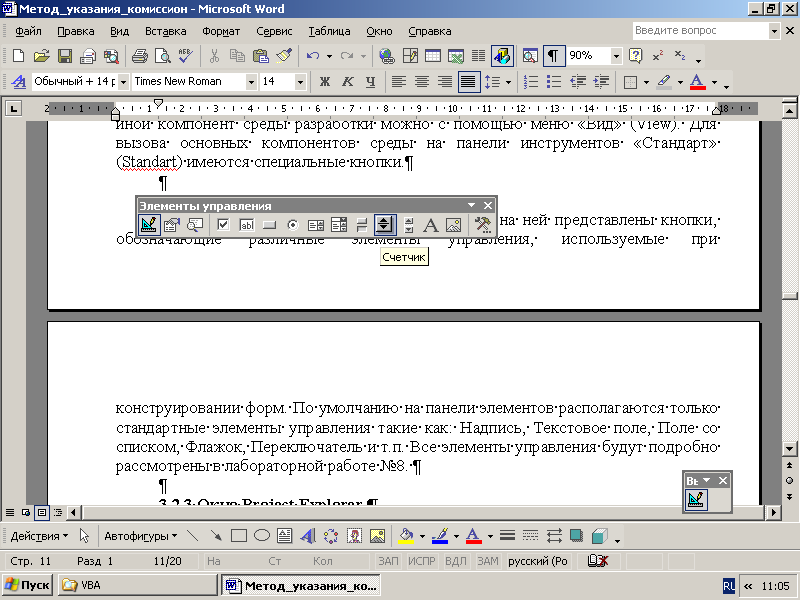Viewport: 800px width, 600px height.
Task: Save the document with the floppy icon
Action: pyautogui.click(x=65, y=56)
